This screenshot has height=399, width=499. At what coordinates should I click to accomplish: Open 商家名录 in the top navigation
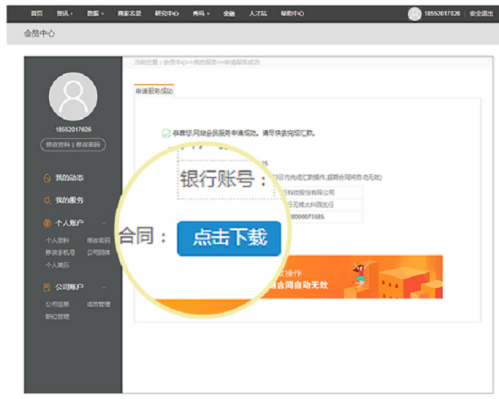[129, 14]
